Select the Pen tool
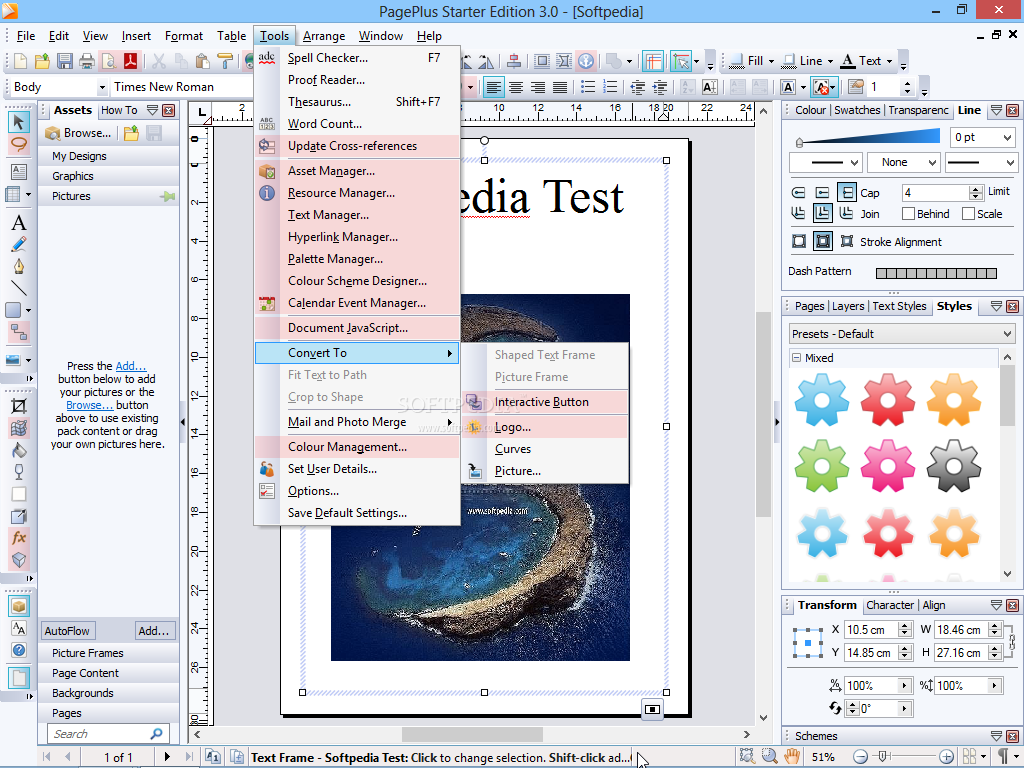Screen dimensions: 1024x768 point(18,266)
